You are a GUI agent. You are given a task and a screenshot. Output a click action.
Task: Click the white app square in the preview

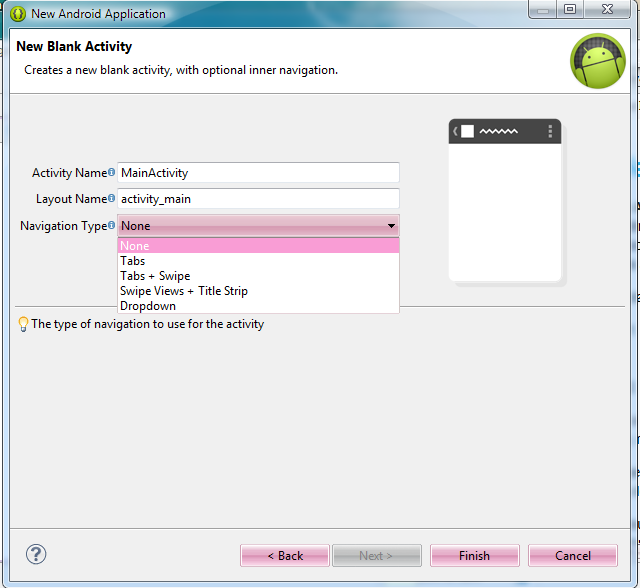coord(467,131)
